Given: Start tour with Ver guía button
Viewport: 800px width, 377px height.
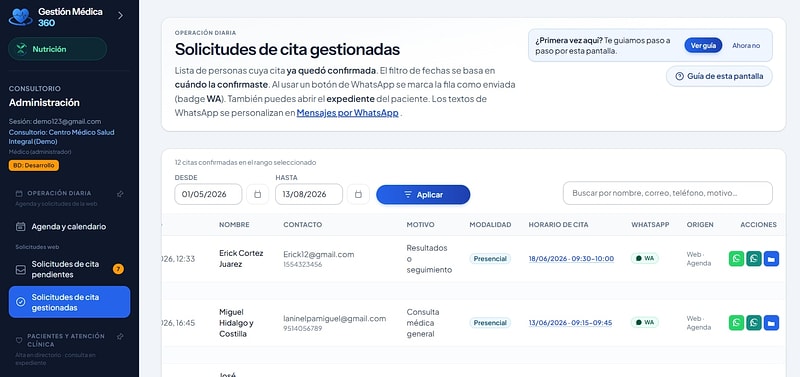Looking at the screenshot, I should pyautogui.click(x=703, y=45).
